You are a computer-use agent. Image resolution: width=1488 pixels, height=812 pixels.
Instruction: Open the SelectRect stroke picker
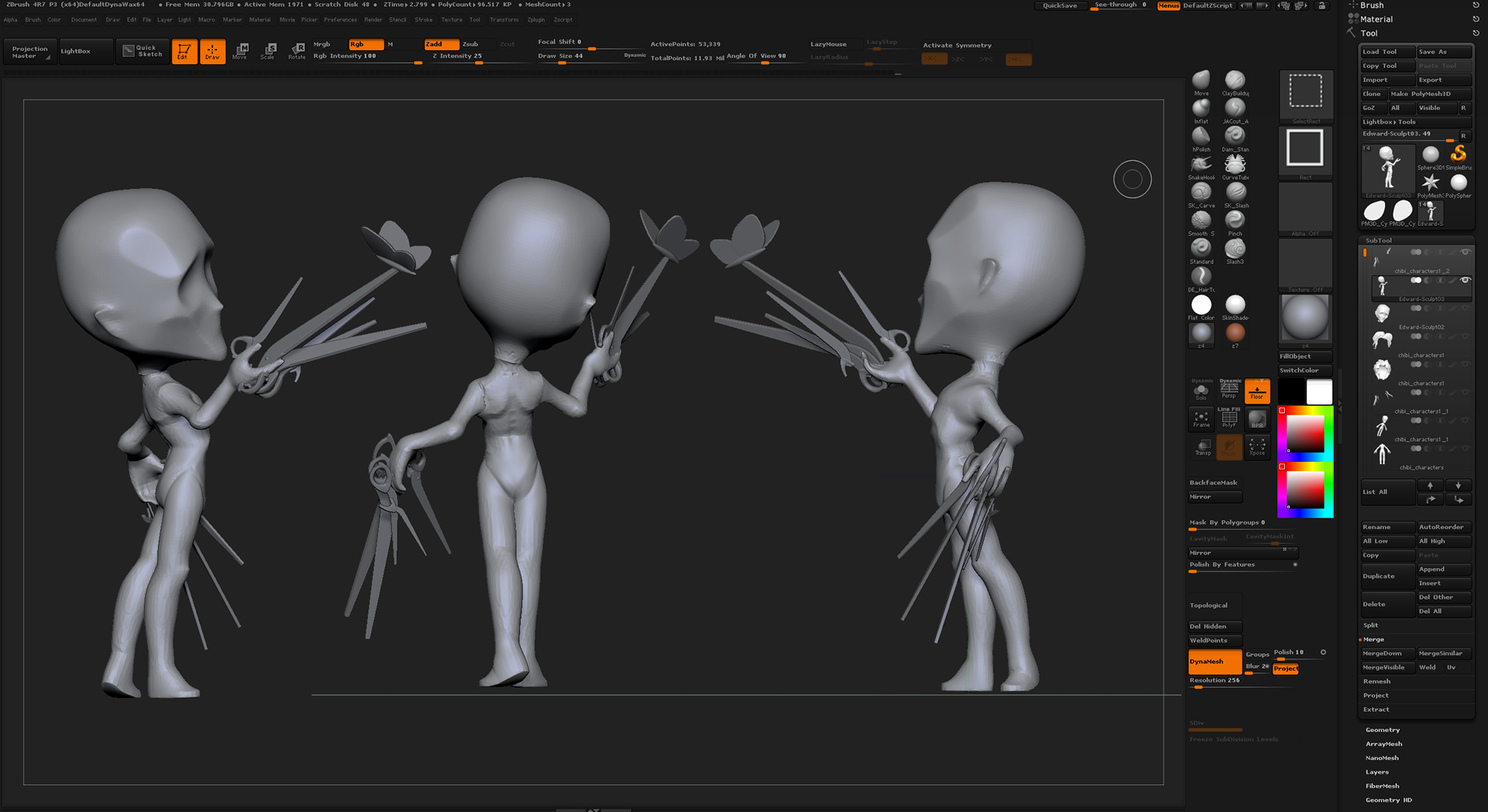coord(1305,96)
